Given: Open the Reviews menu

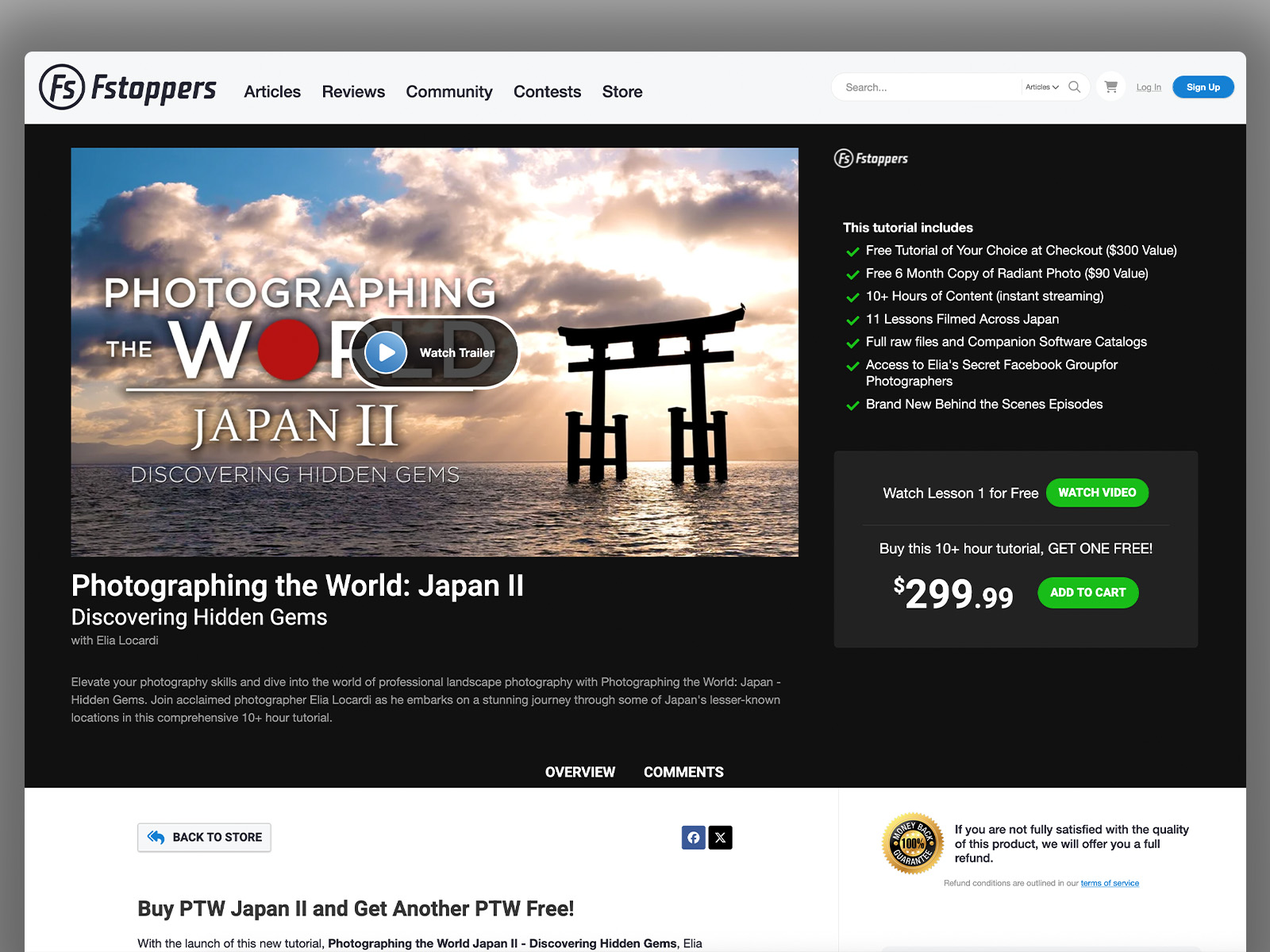Looking at the screenshot, I should click(353, 92).
